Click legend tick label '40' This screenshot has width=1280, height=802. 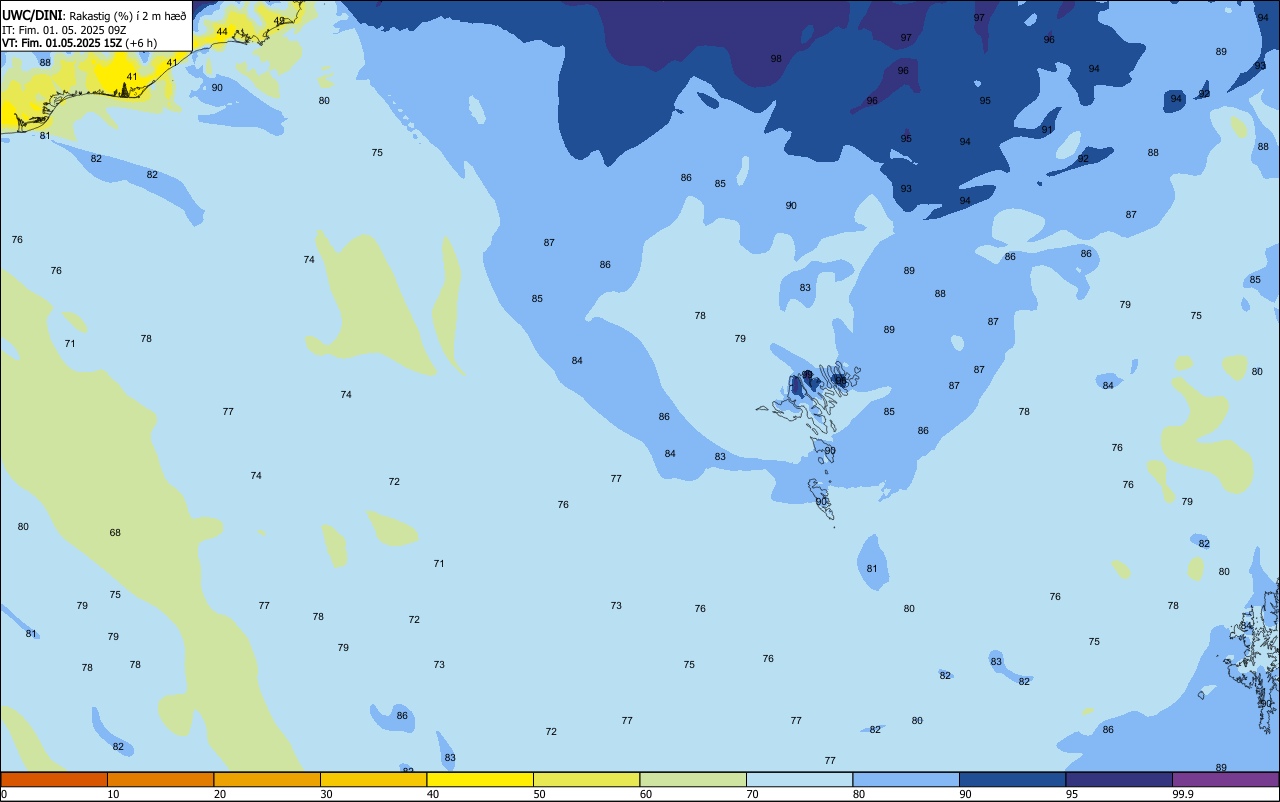[433, 794]
